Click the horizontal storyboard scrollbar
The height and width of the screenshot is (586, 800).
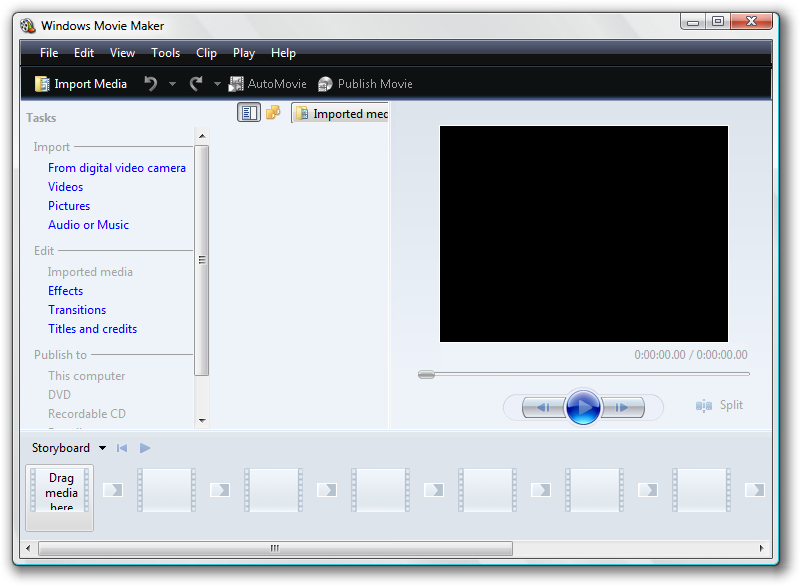273,548
